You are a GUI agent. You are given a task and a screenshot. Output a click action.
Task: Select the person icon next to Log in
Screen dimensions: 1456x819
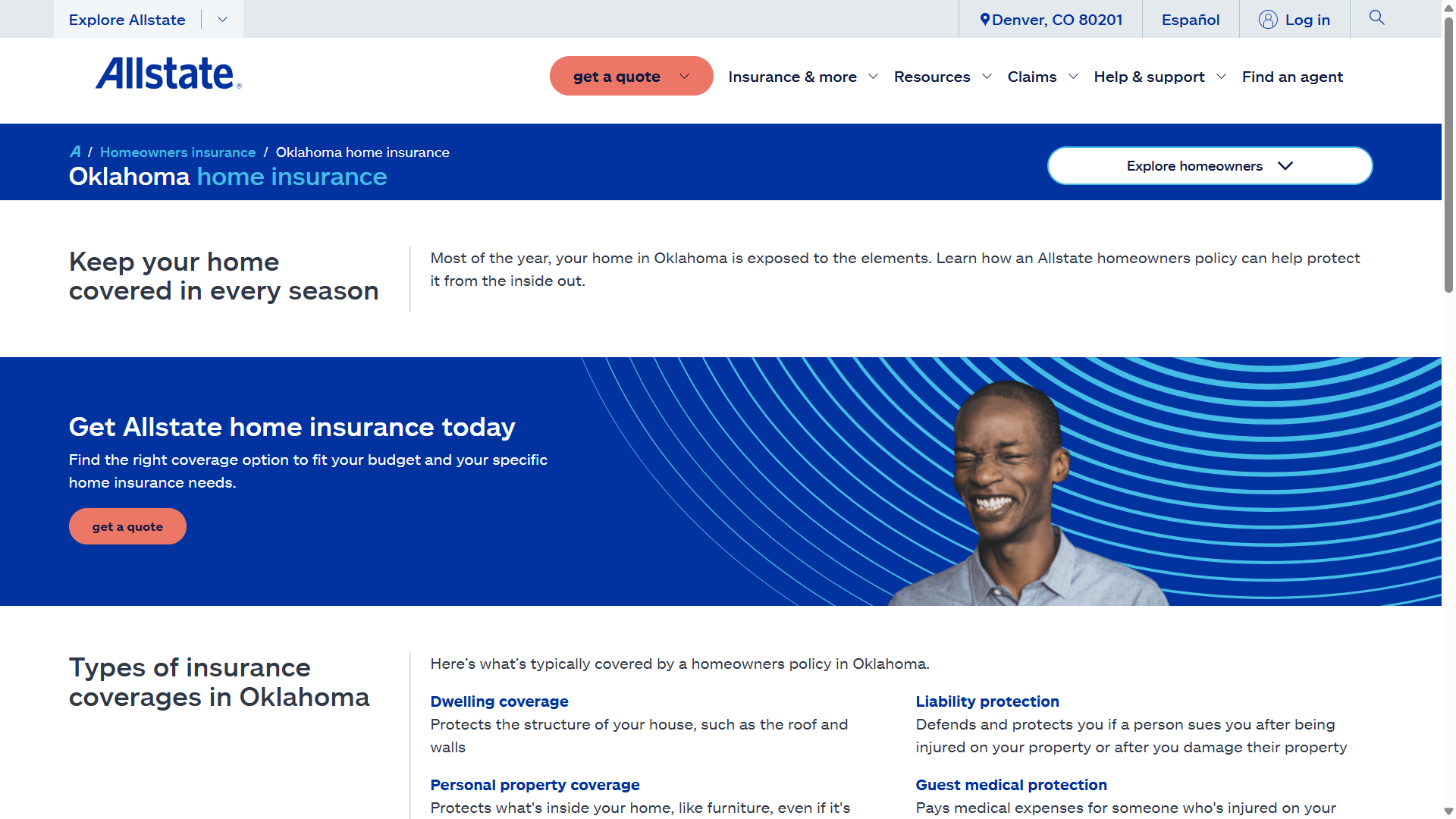tap(1267, 20)
